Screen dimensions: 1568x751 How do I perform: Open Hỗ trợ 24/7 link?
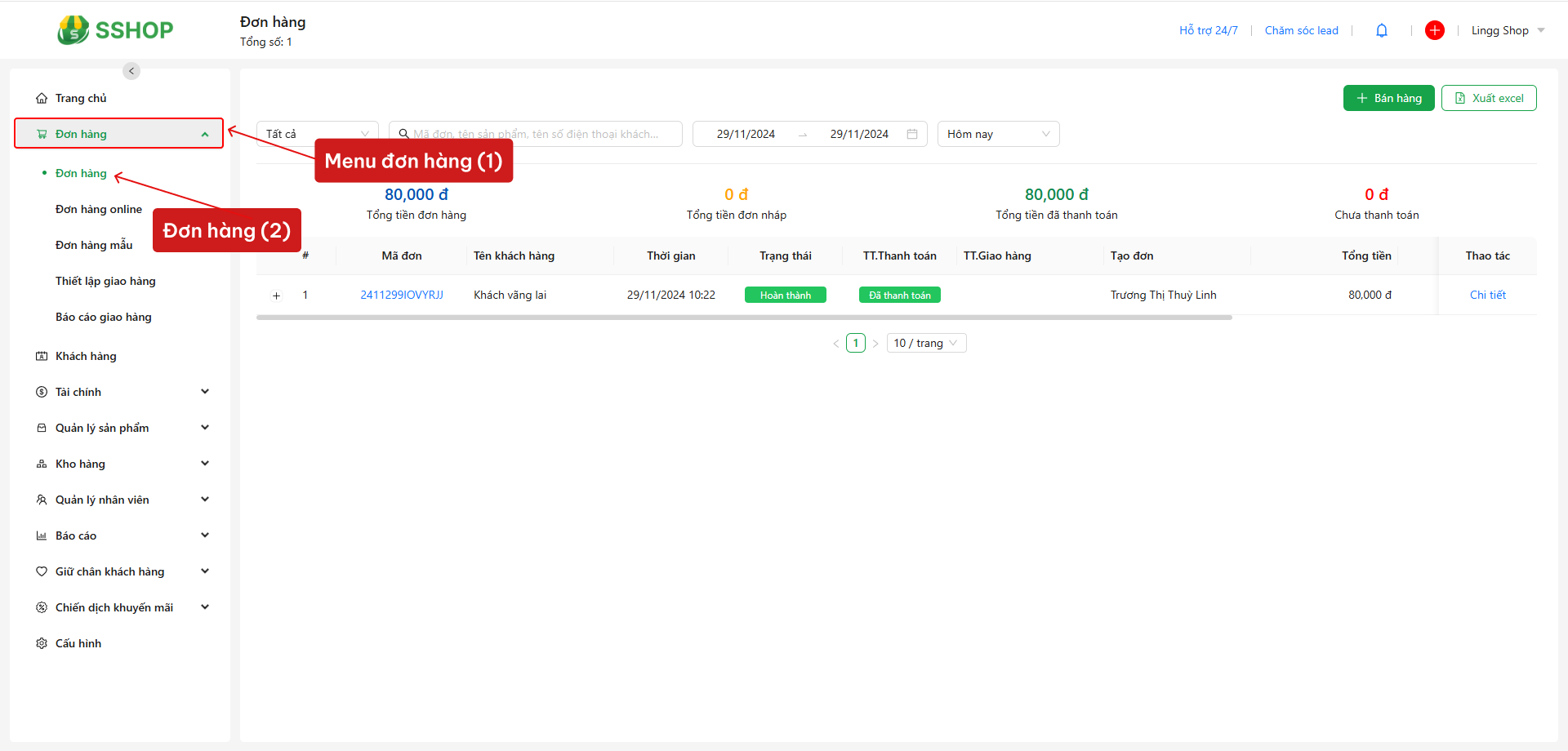pos(1209,30)
